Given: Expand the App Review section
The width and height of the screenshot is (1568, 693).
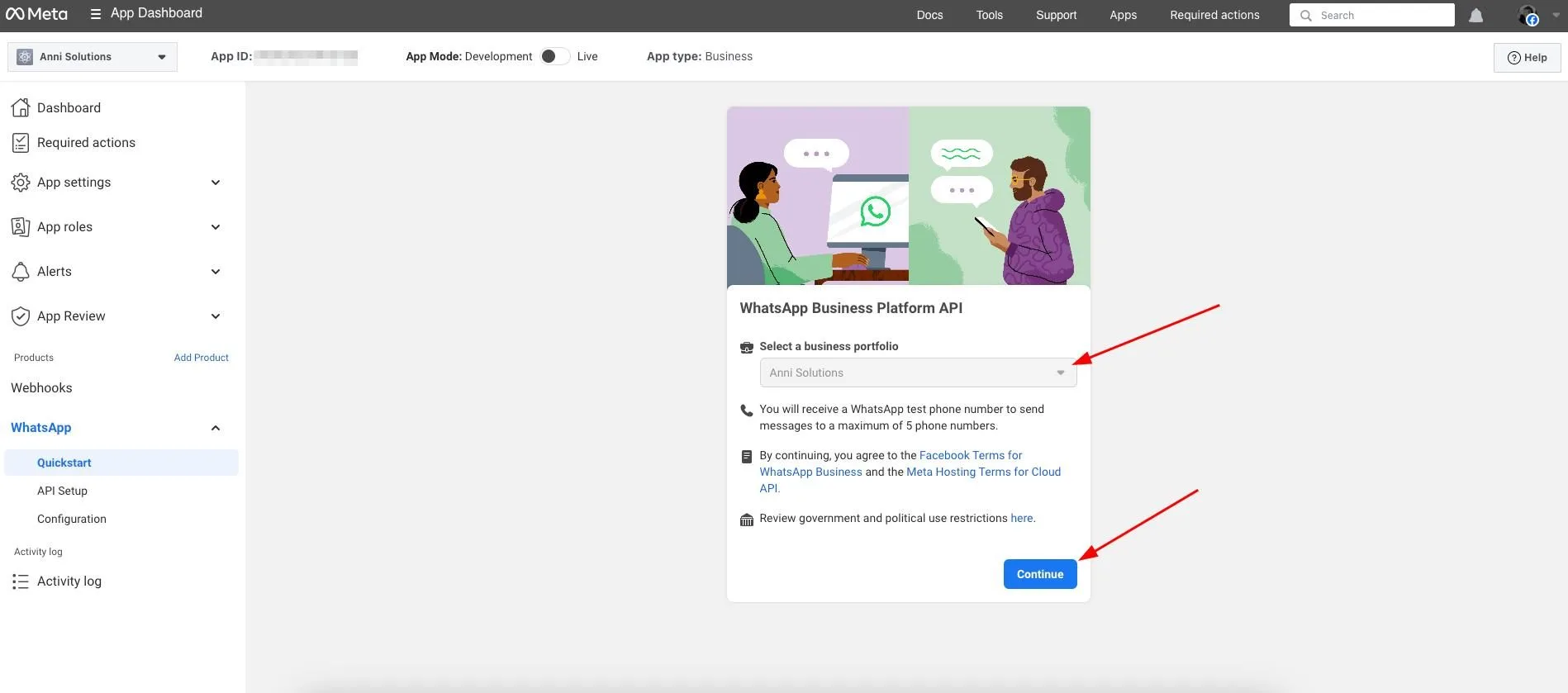Looking at the screenshot, I should [216, 316].
